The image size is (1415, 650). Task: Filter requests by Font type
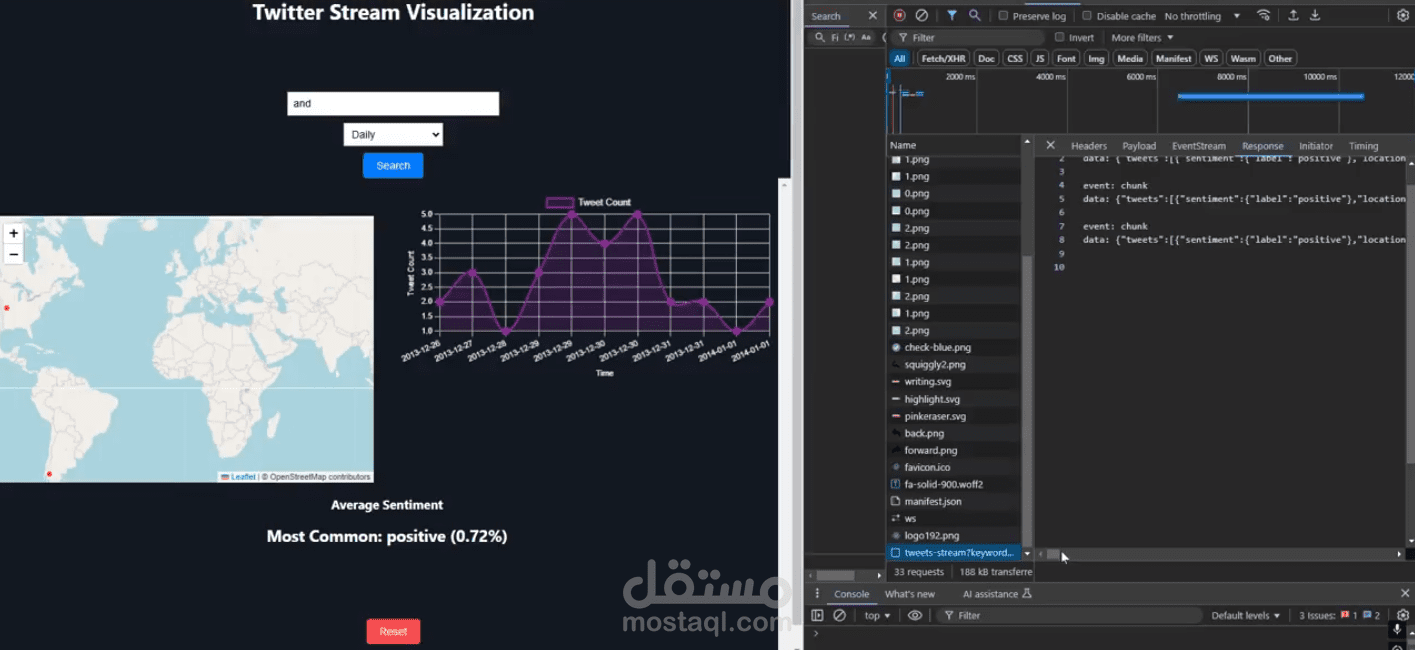(x=1067, y=59)
